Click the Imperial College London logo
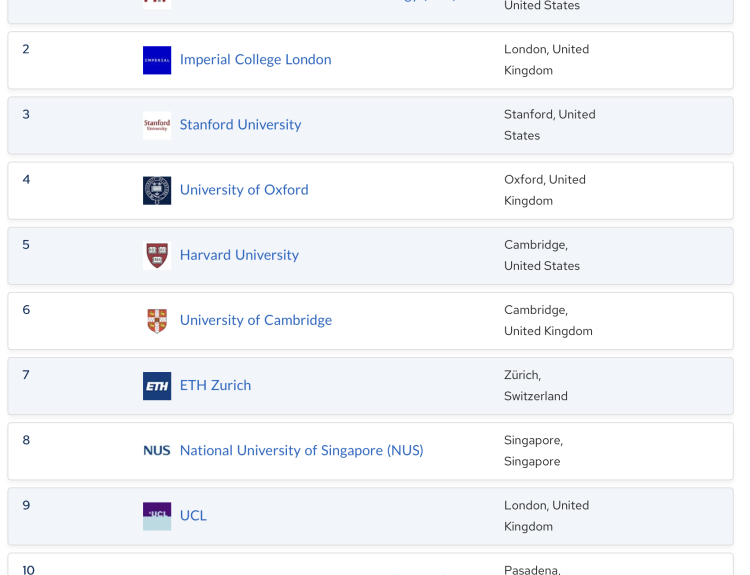 [x=157, y=60]
